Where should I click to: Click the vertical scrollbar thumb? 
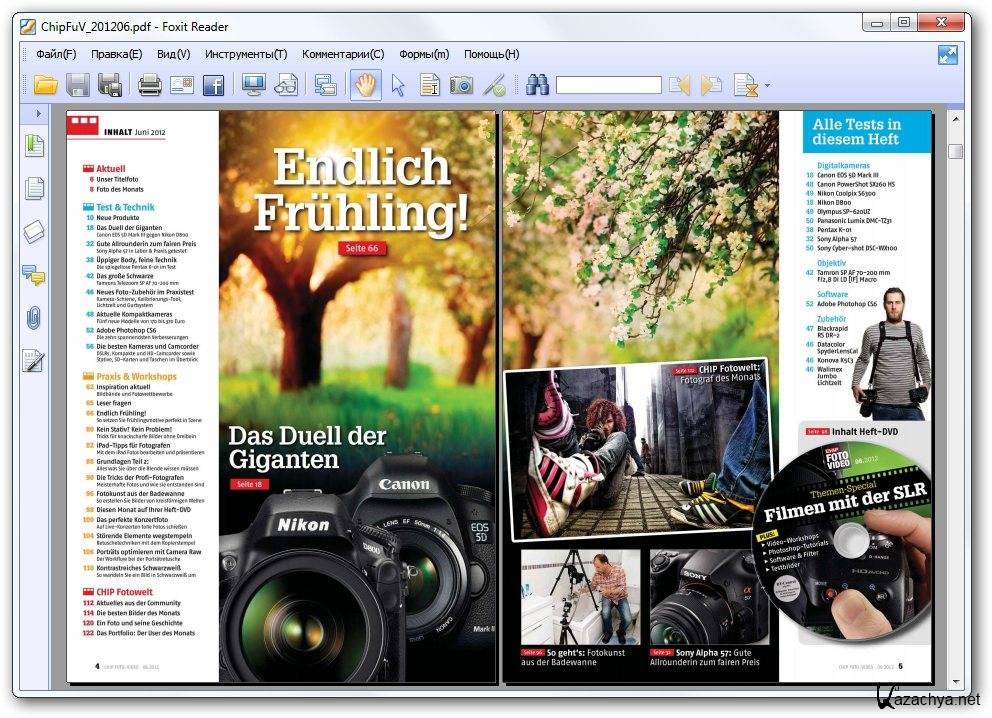[x=955, y=152]
